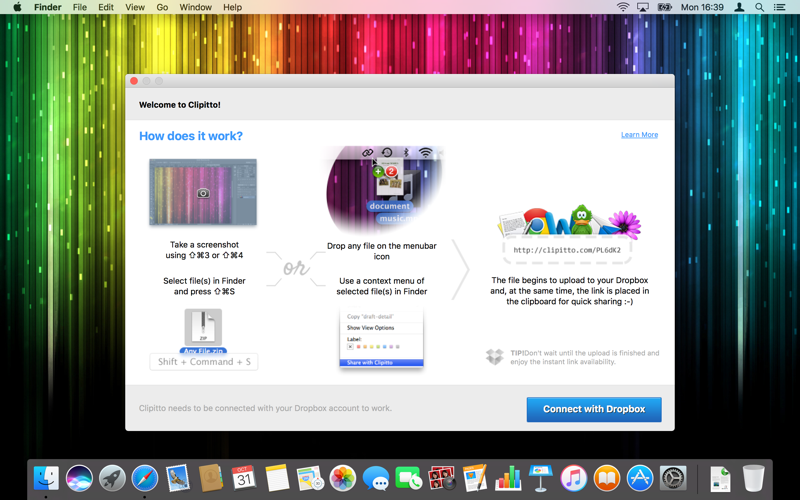Click "Drop any file on the menubar icon" text
This screenshot has width=800, height=500.
point(382,251)
